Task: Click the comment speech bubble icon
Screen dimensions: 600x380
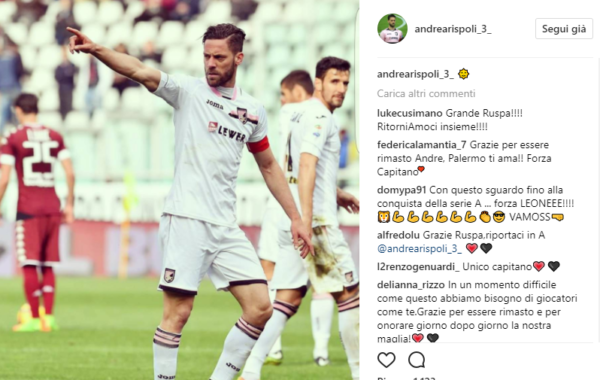Action: point(416,360)
